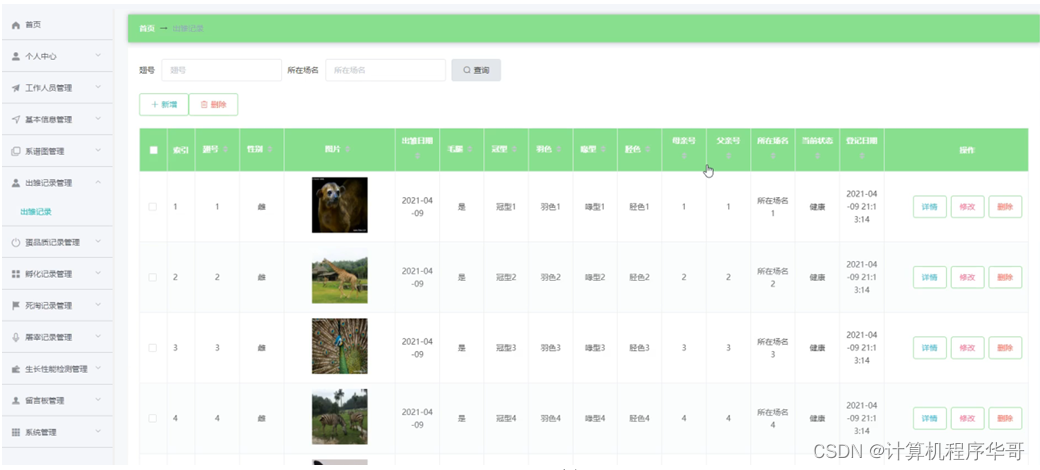Sort by 出雏日期 using its sort arrows
This screenshot has width=1040, height=470.
tap(417, 156)
